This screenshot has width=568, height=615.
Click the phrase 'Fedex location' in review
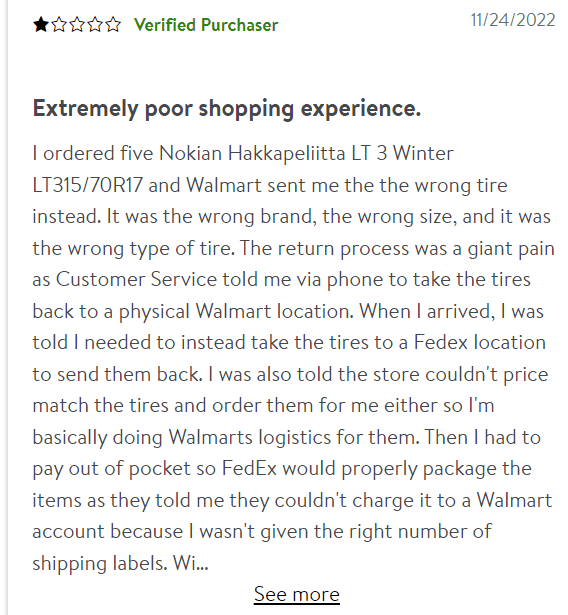point(480,342)
